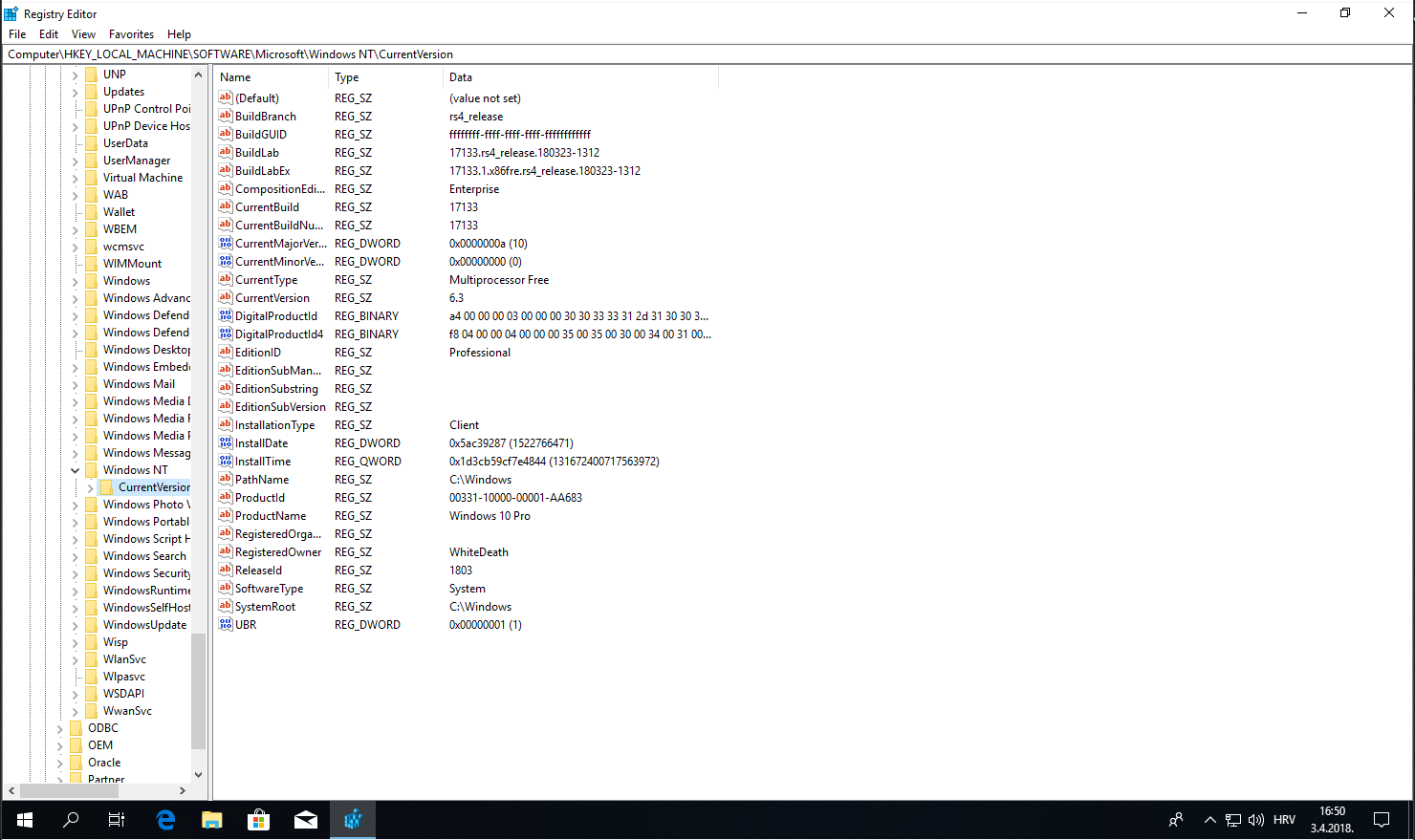Click the Registry Editor taskbar button
The width and height of the screenshot is (1415, 840).
(353, 820)
